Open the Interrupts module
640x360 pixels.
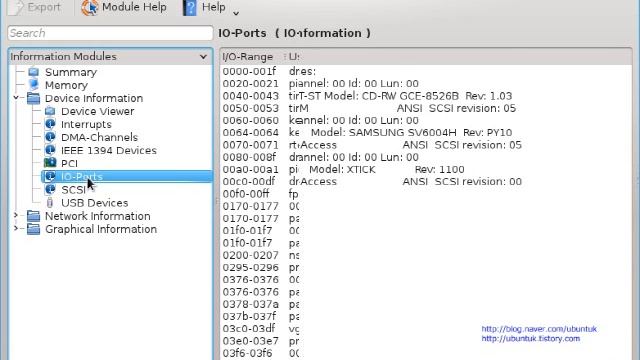[x=86, y=124]
